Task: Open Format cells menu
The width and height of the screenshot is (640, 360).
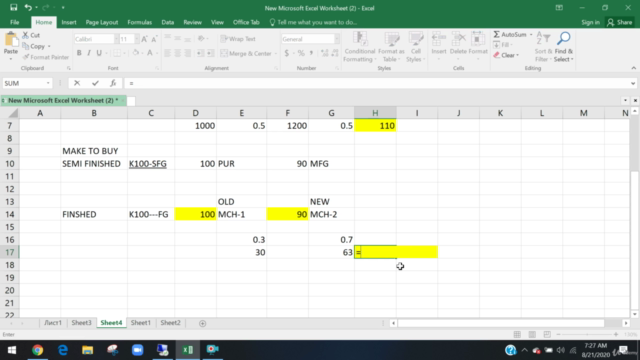Action: pyautogui.click(x=478, y=47)
